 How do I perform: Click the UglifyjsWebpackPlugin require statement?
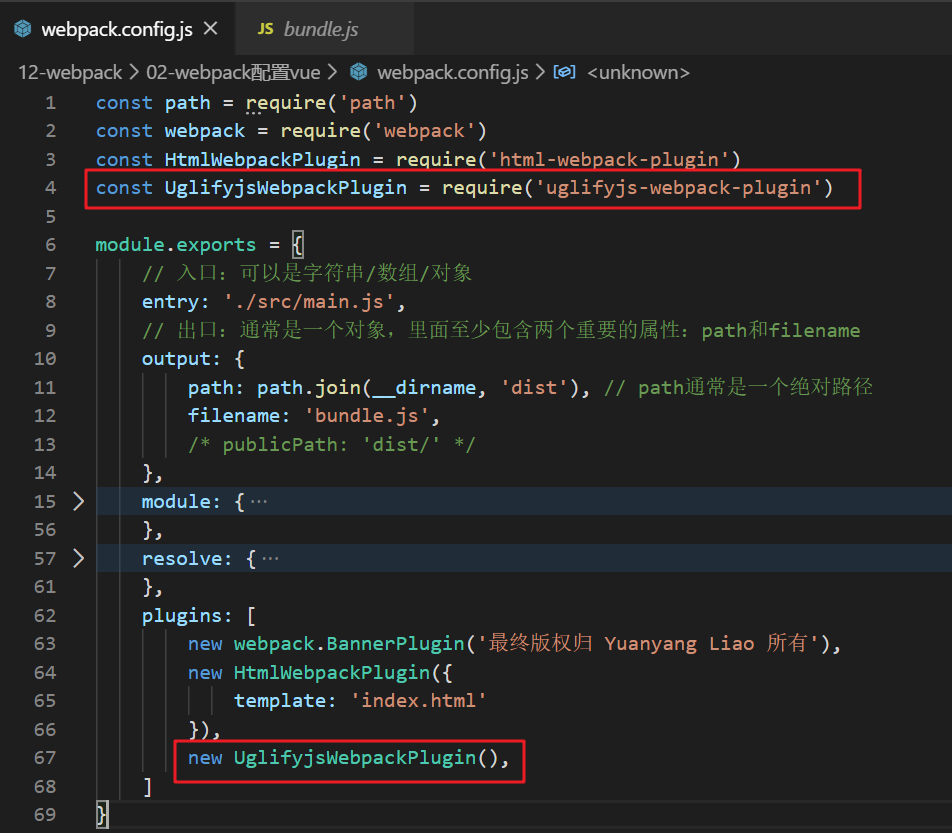coord(460,187)
